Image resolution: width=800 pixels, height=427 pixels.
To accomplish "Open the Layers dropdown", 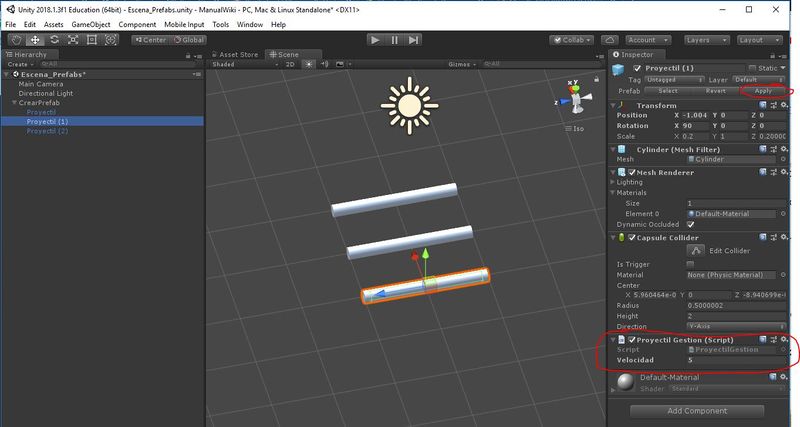I will (706, 40).
